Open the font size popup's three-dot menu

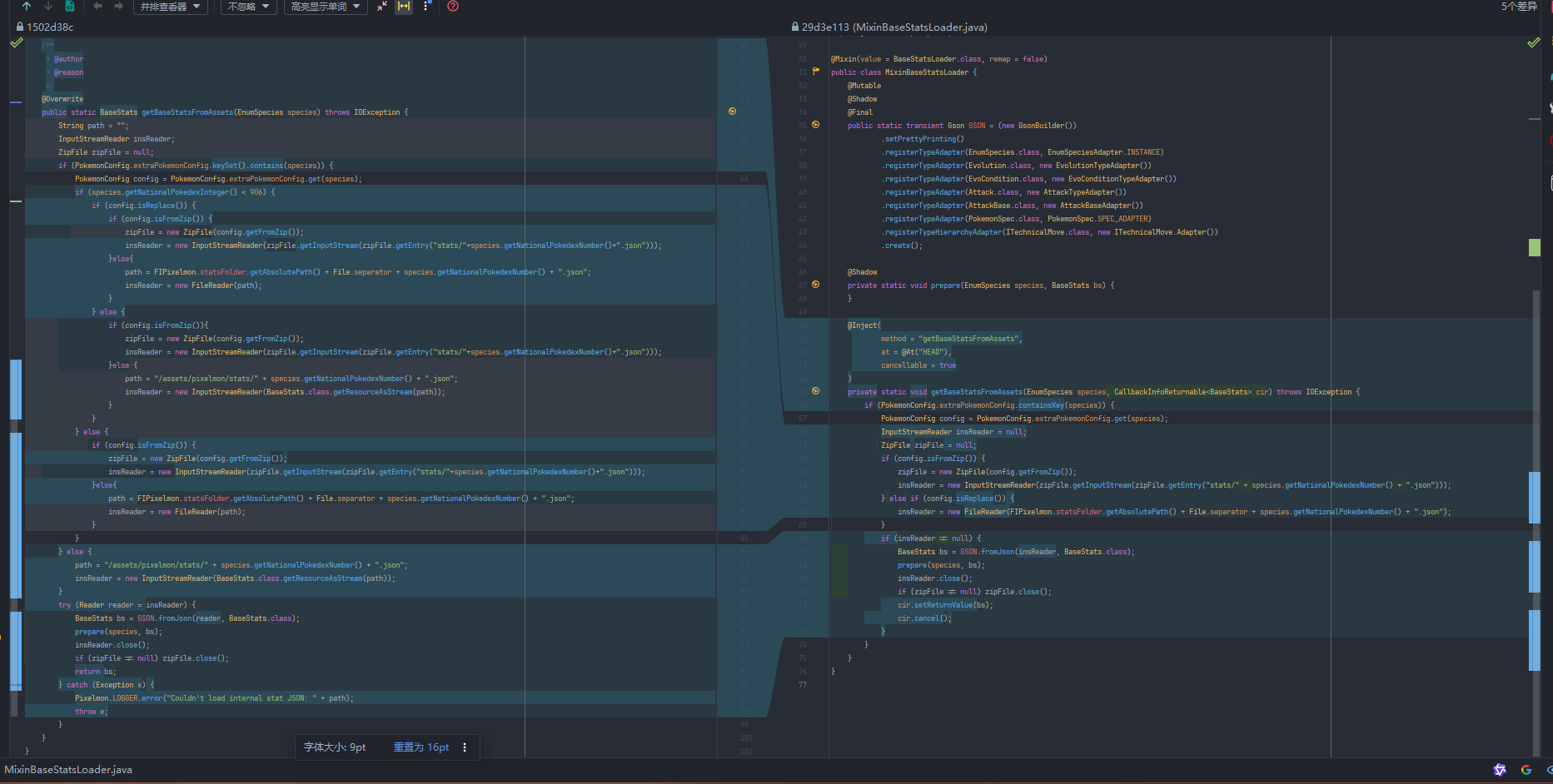[465, 747]
